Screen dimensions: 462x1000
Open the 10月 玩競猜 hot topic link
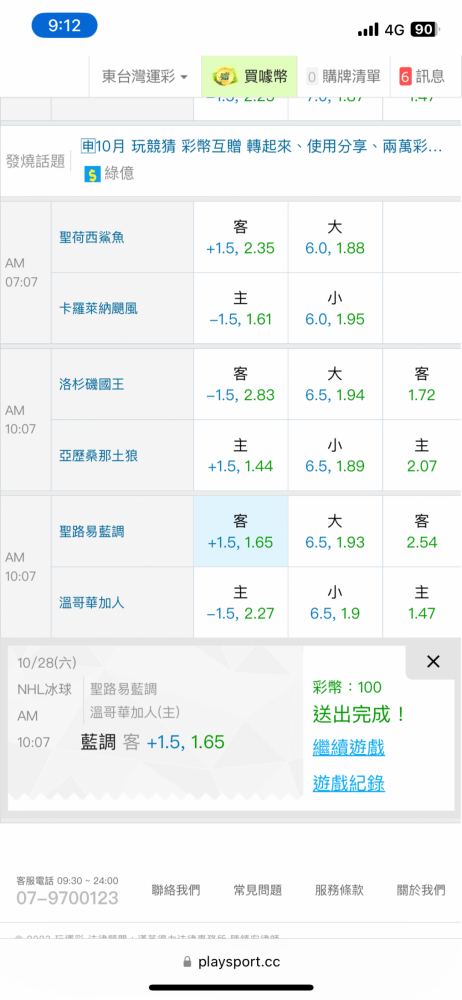pos(262,147)
